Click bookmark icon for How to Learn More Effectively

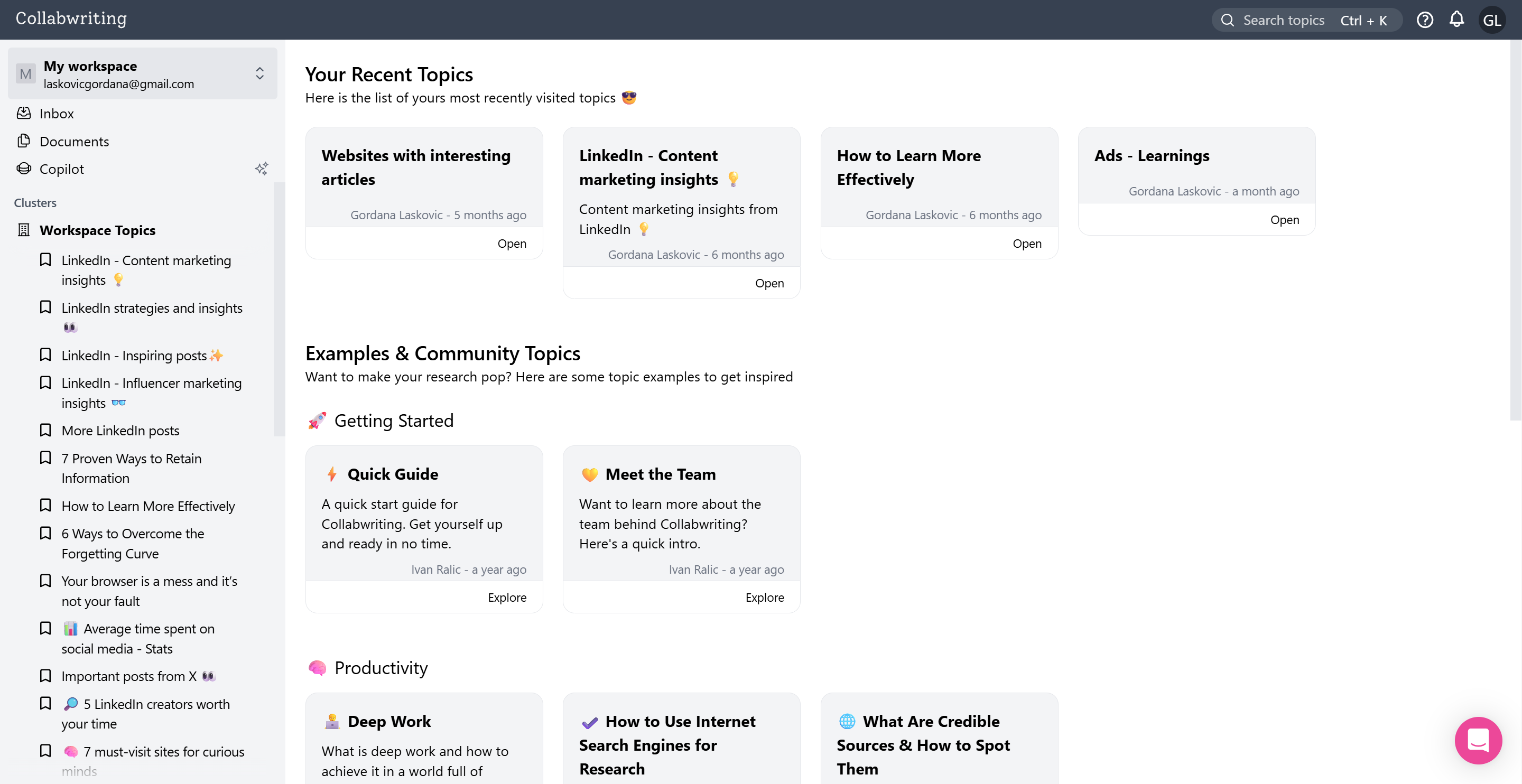pos(45,505)
